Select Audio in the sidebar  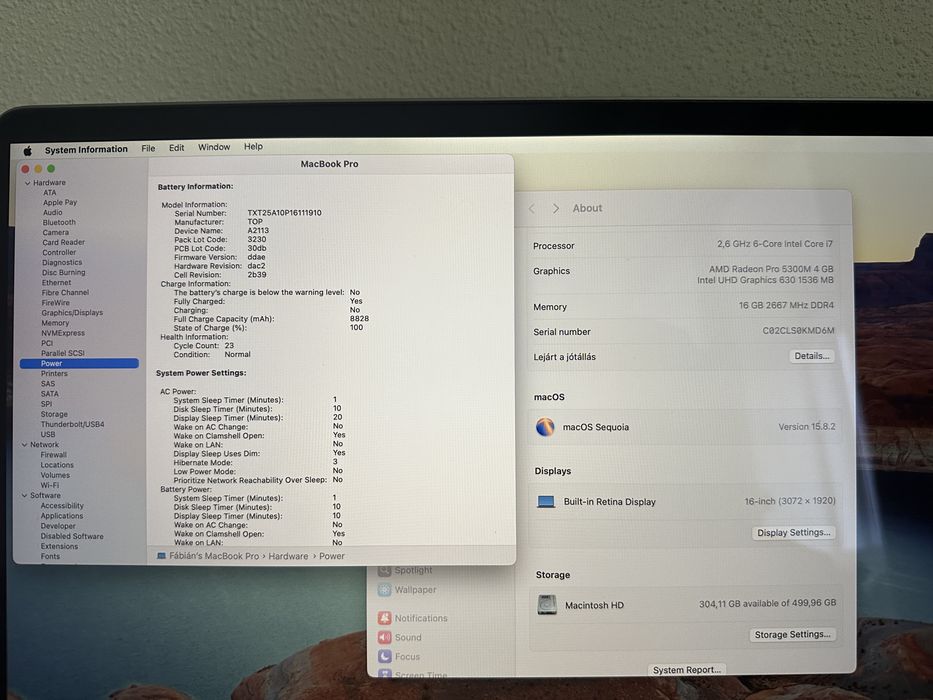(52, 212)
